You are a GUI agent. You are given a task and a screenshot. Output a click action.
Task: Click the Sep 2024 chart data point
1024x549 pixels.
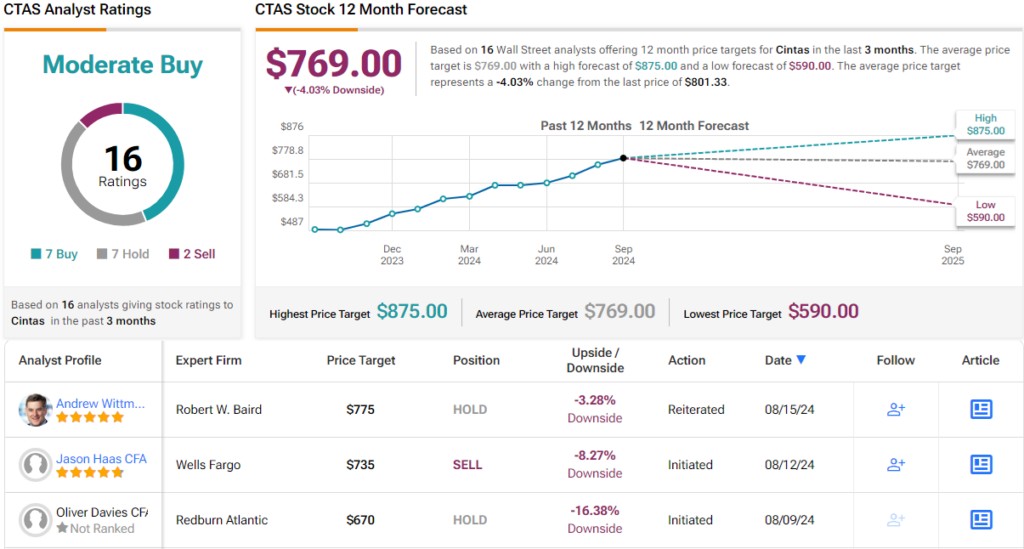pos(624,158)
